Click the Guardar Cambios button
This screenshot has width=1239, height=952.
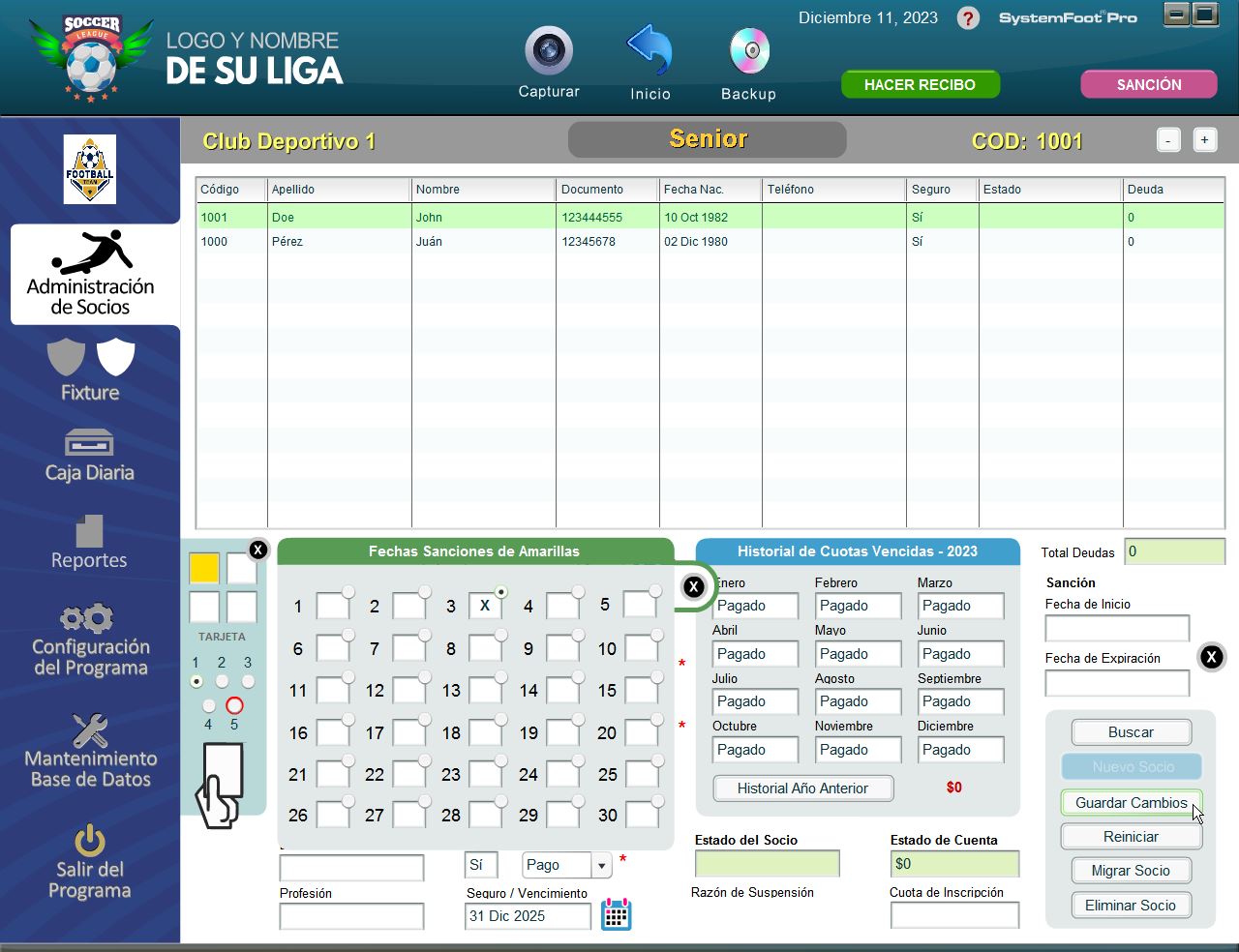click(1131, 802)
